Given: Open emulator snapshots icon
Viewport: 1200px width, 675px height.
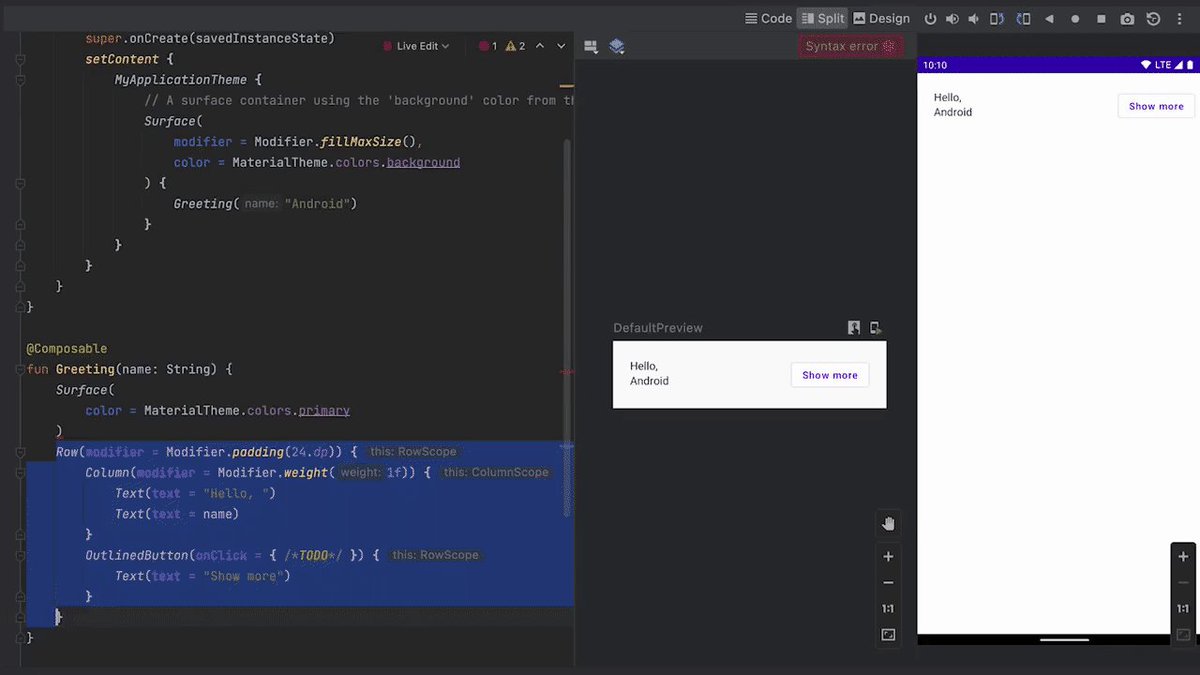Looking at the screenshot, I should pos(1153,19).
